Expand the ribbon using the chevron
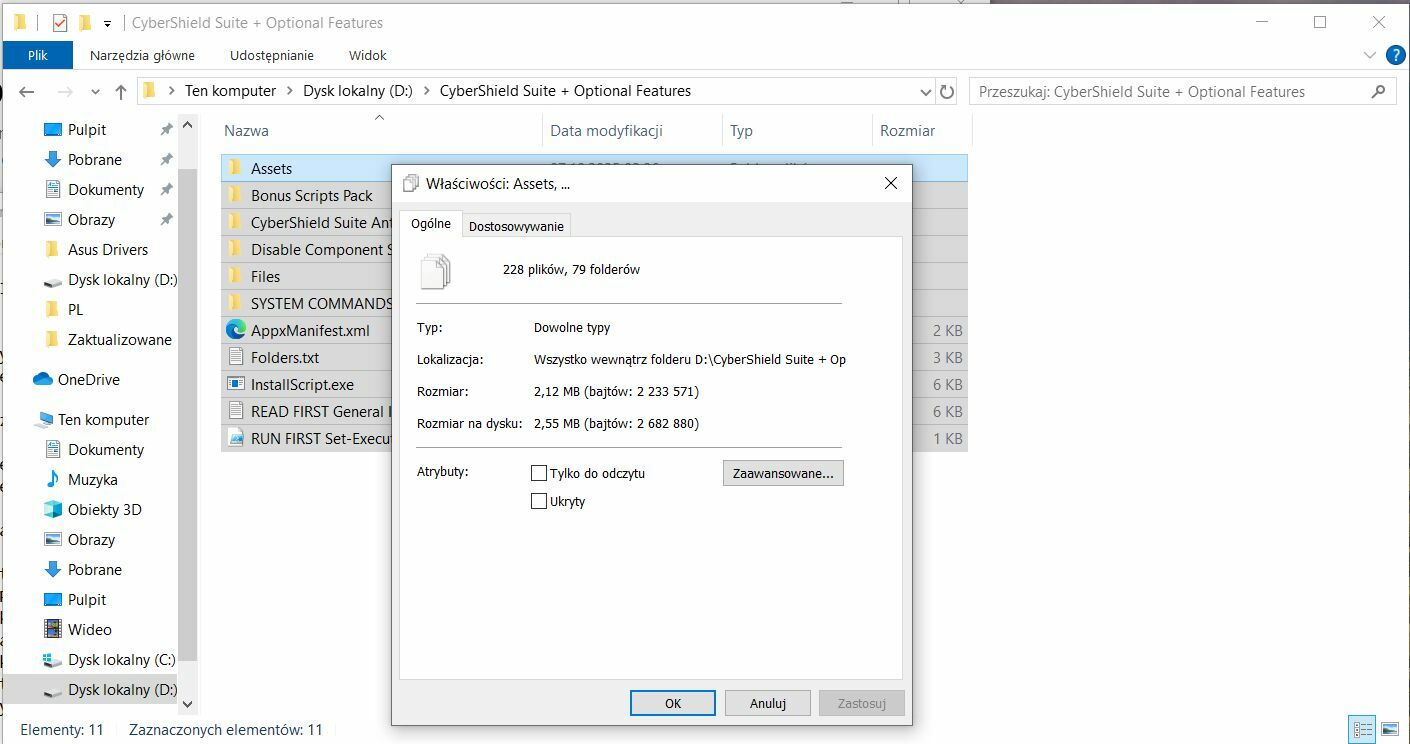Screen dimensions: 1410x744 pyautogui.click(x=1370, y=55)
